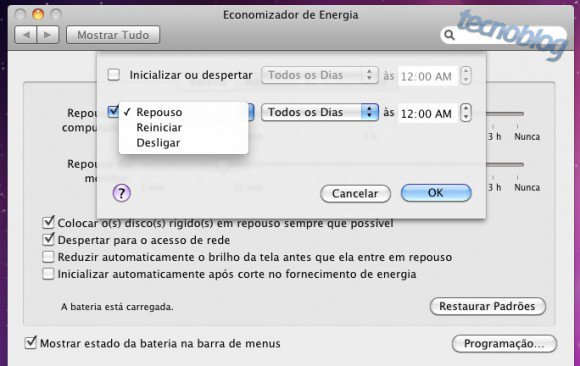Enable Inicializar automaticamente após corte de energia
The height and width of the screenshot is (366, 580).
(48, 274)
